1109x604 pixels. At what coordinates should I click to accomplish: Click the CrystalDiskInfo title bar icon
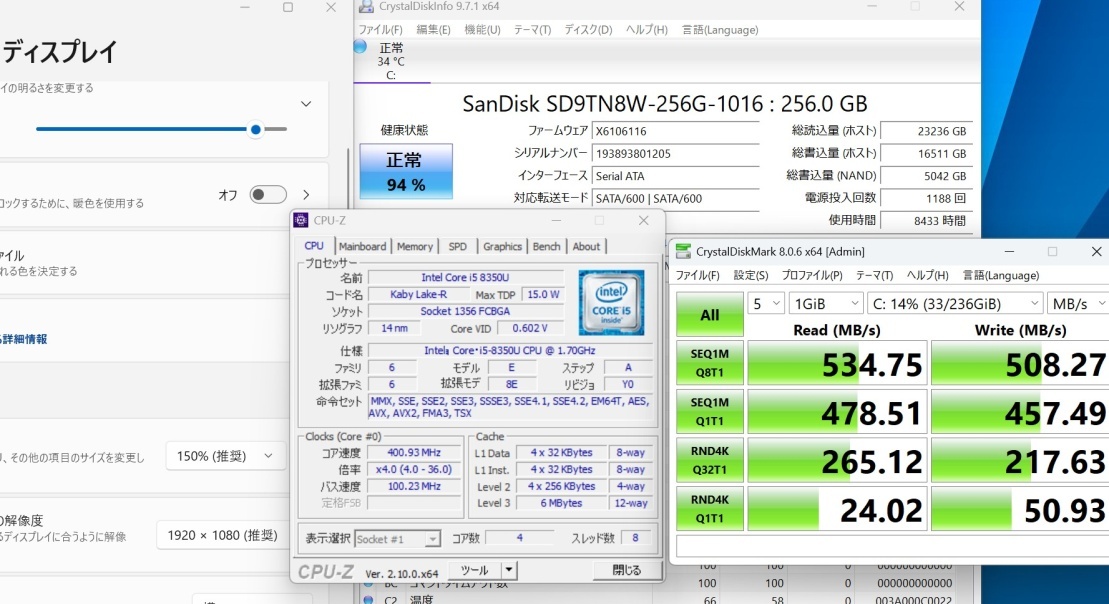(x=366, y=7)
